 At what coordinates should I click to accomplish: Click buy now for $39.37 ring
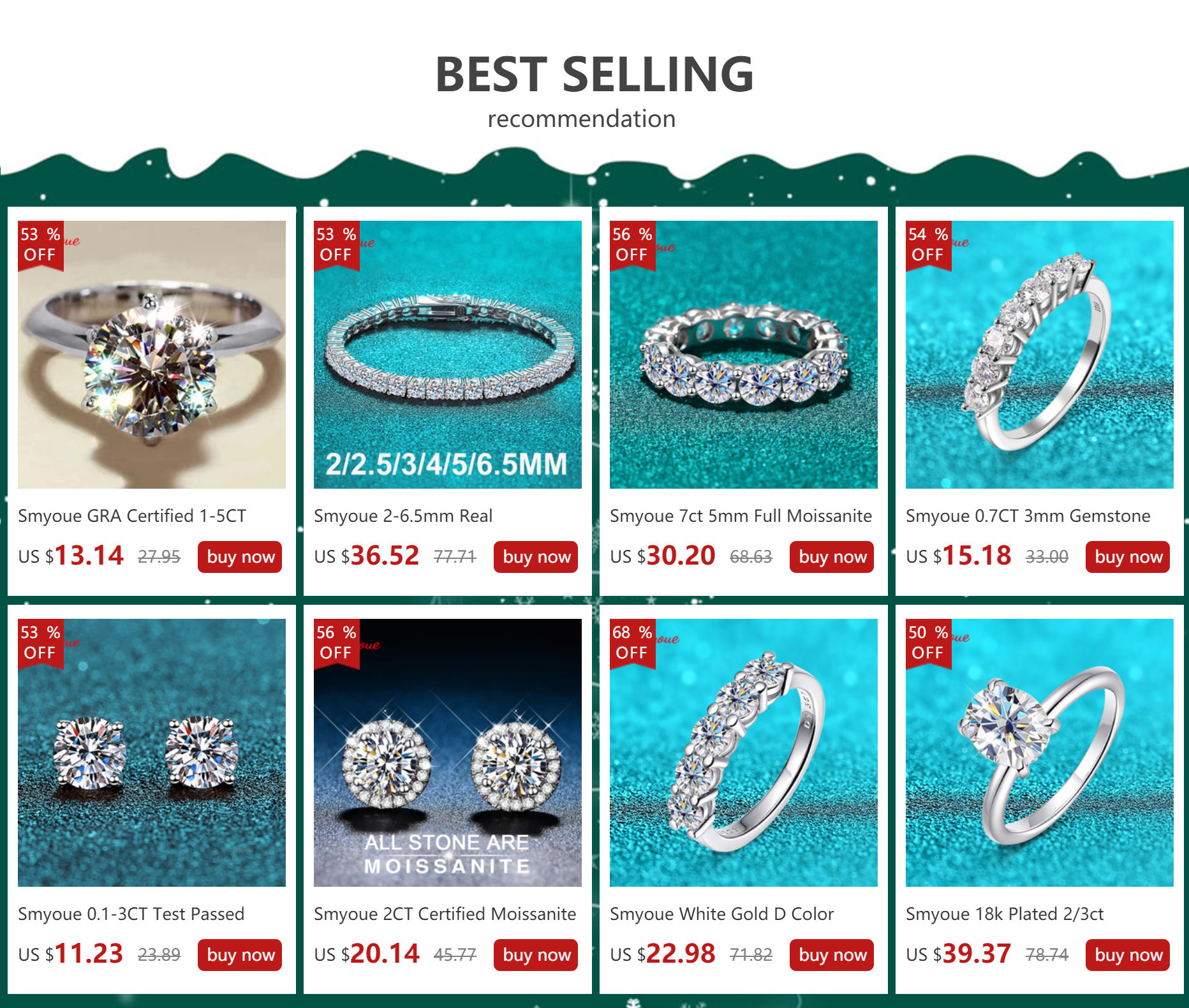pyautogui.click(x=1128, y=955)
